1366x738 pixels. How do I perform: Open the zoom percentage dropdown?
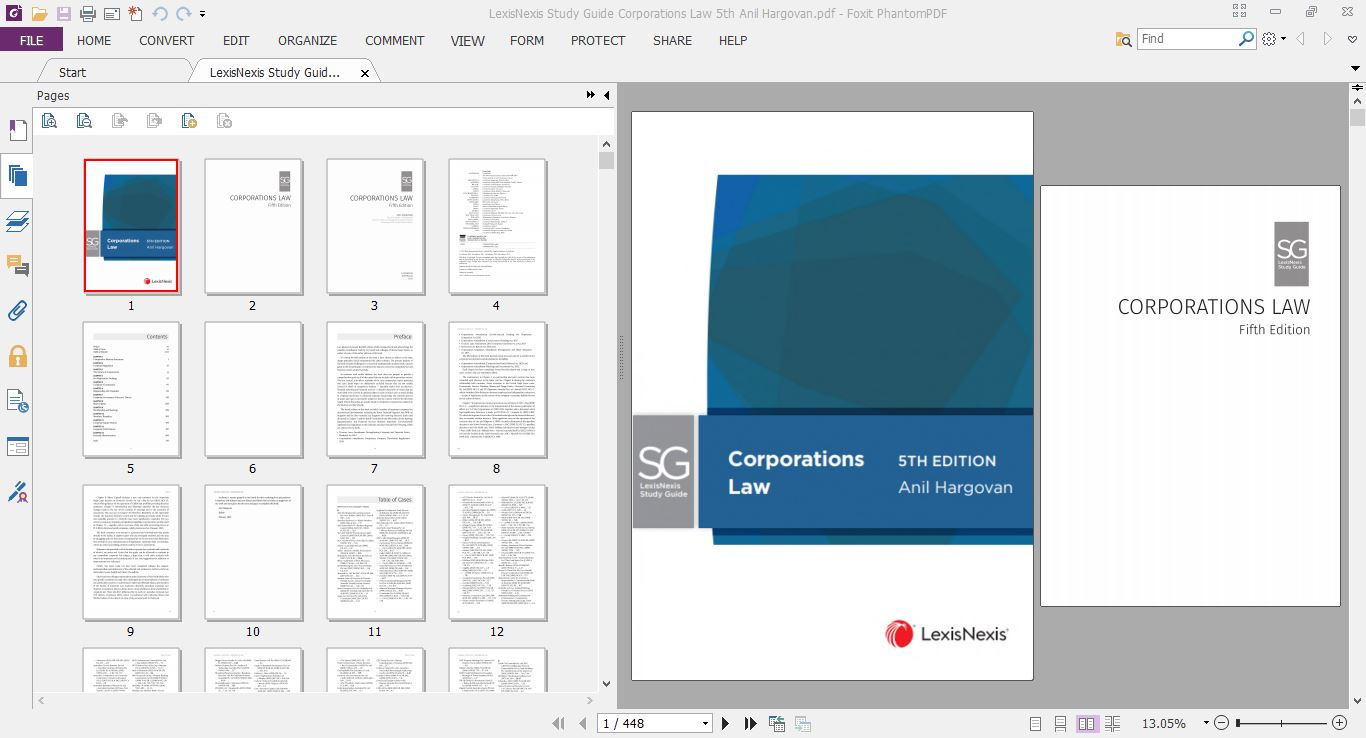click(1206, 723)
